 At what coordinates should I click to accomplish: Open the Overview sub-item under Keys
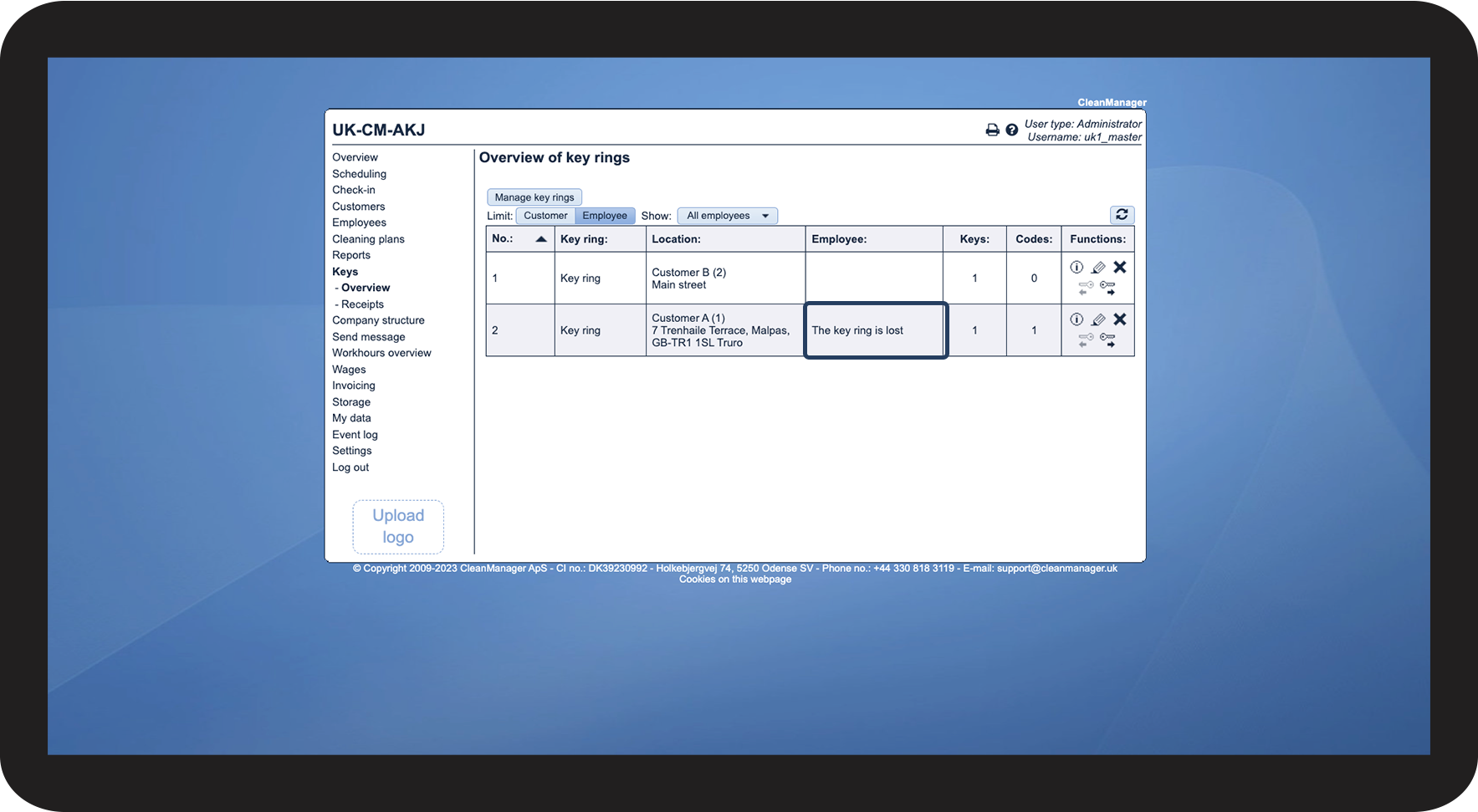[366, 288]
